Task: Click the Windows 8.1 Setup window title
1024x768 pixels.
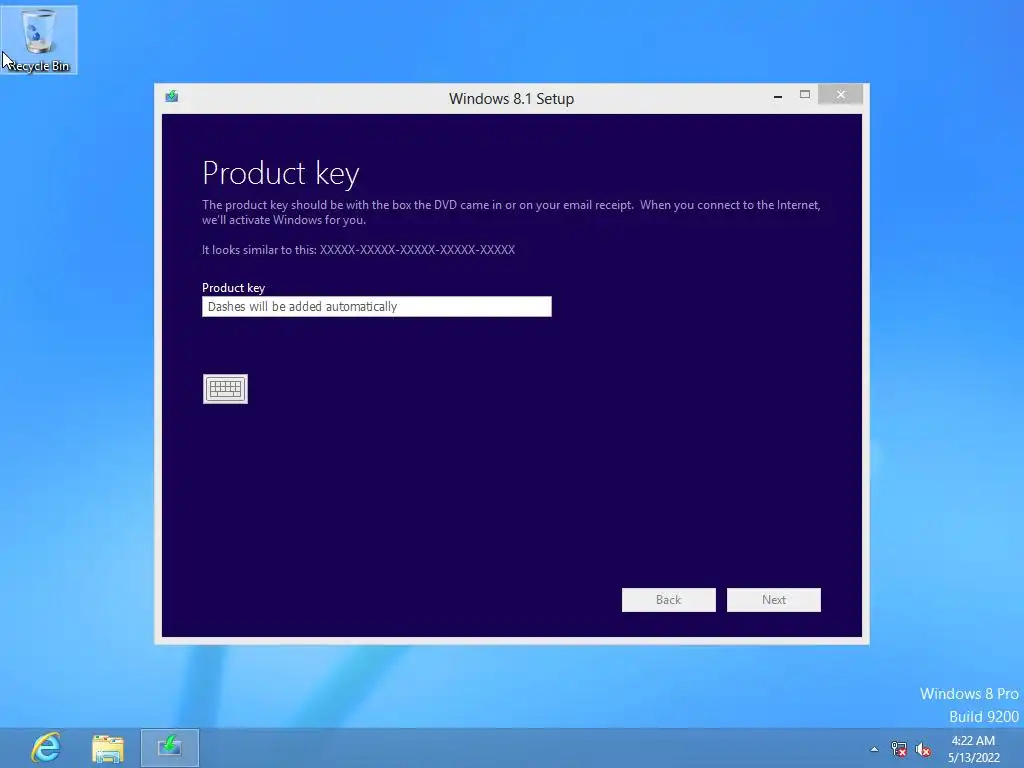Action: [511, 99]
